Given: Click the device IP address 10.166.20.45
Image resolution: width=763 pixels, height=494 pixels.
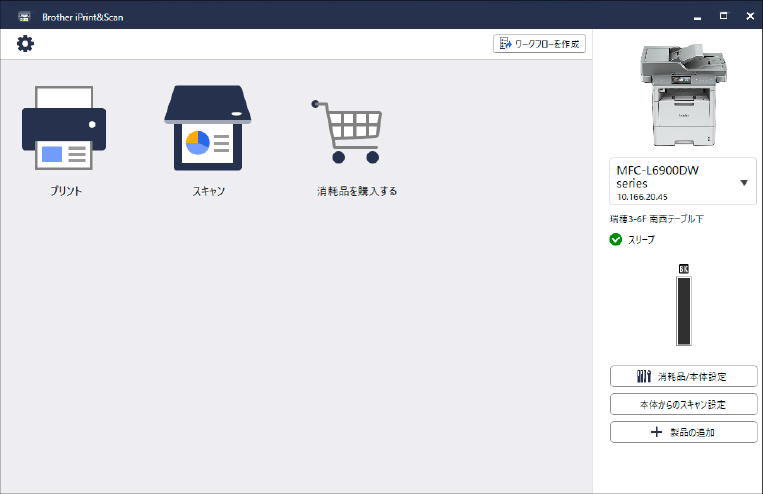Looking at the screenshot, I should tap(643, 197).
